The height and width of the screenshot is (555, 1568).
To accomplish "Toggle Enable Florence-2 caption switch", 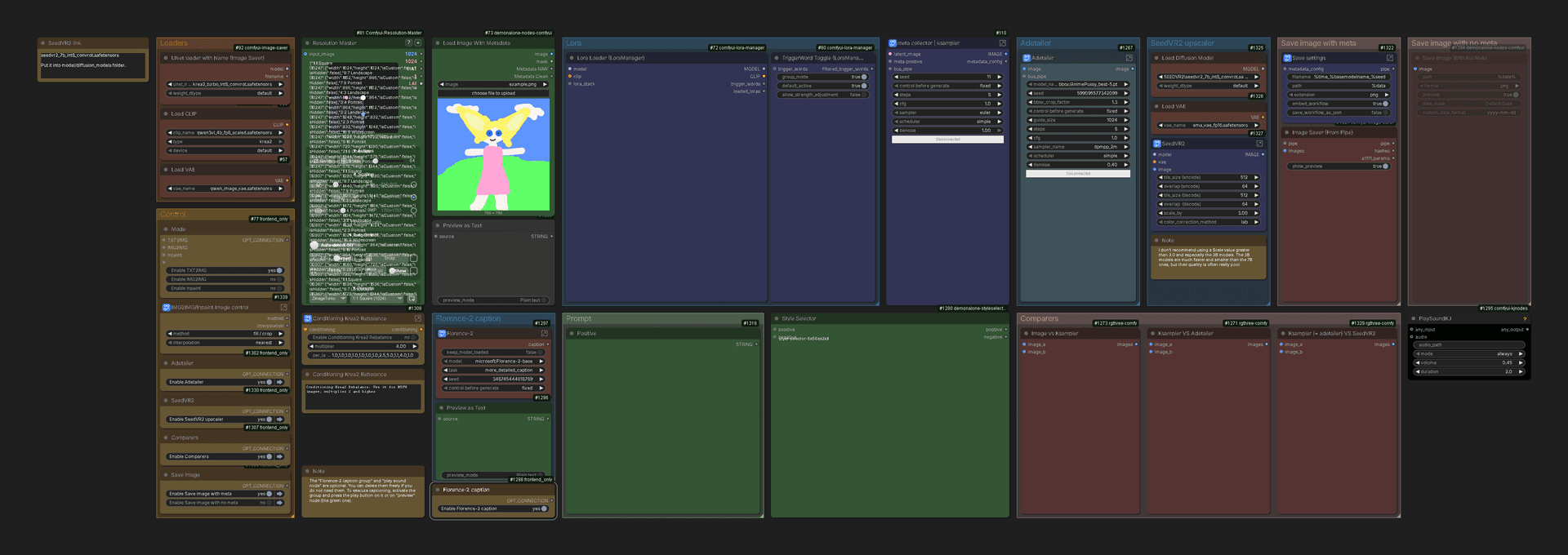I will click(544, 508).
